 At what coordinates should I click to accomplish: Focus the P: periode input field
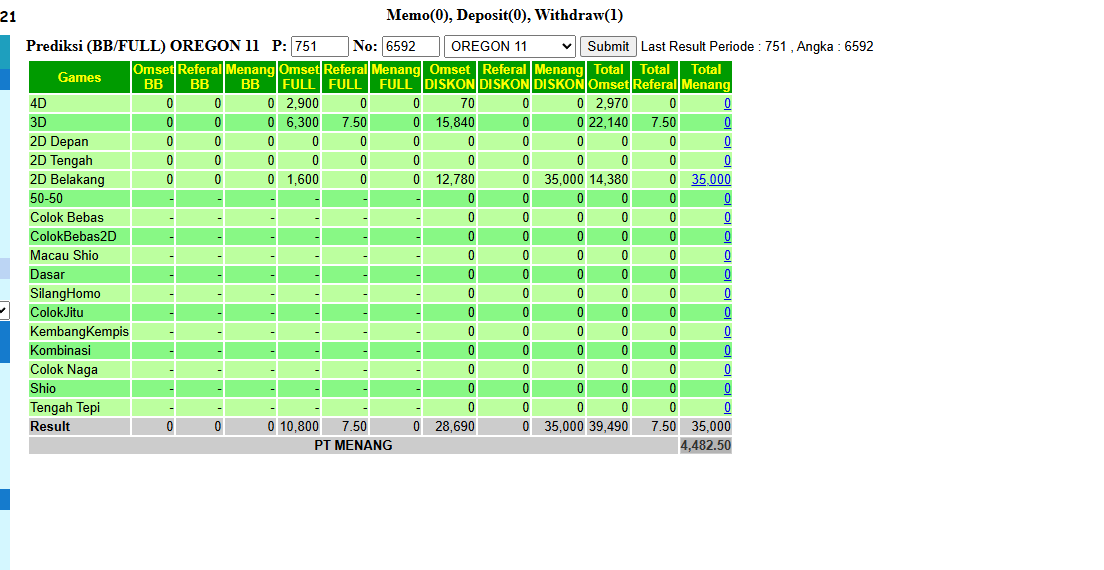320,46
